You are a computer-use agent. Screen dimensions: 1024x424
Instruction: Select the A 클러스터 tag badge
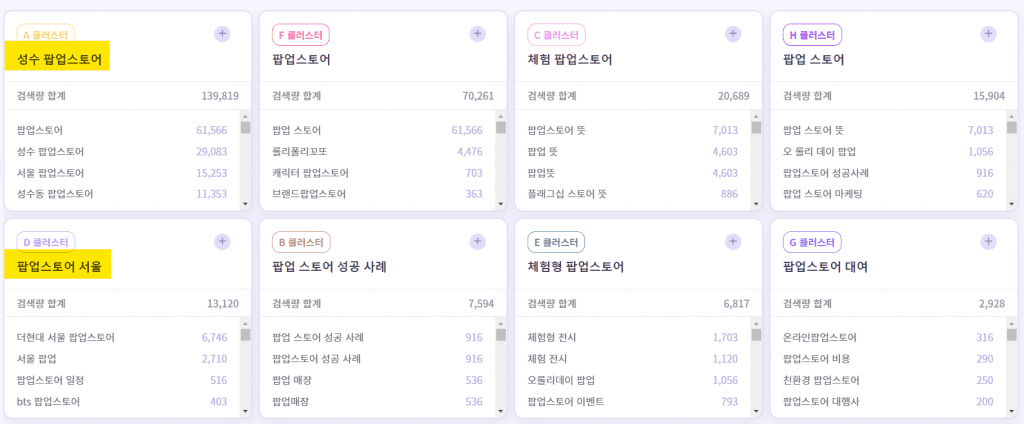pyautogui.click(x=45, y=35)
